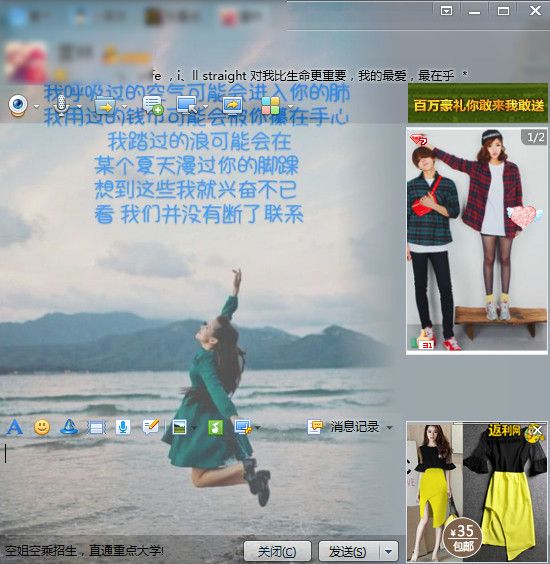Open send button options dropdown arrow
The image size is (550, 564).
pos(388,551)
